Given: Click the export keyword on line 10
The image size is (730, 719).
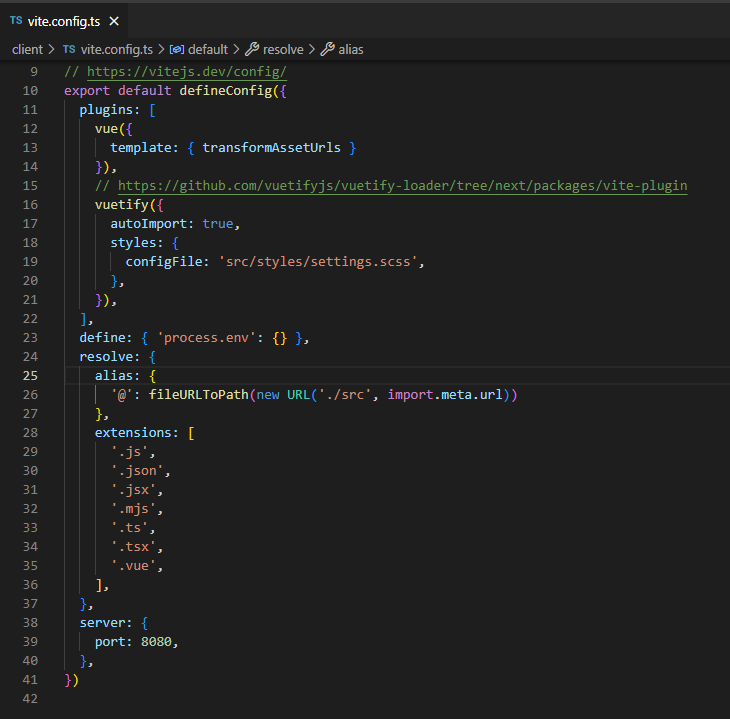Looking at the screenshot, I should pos(87,91).
